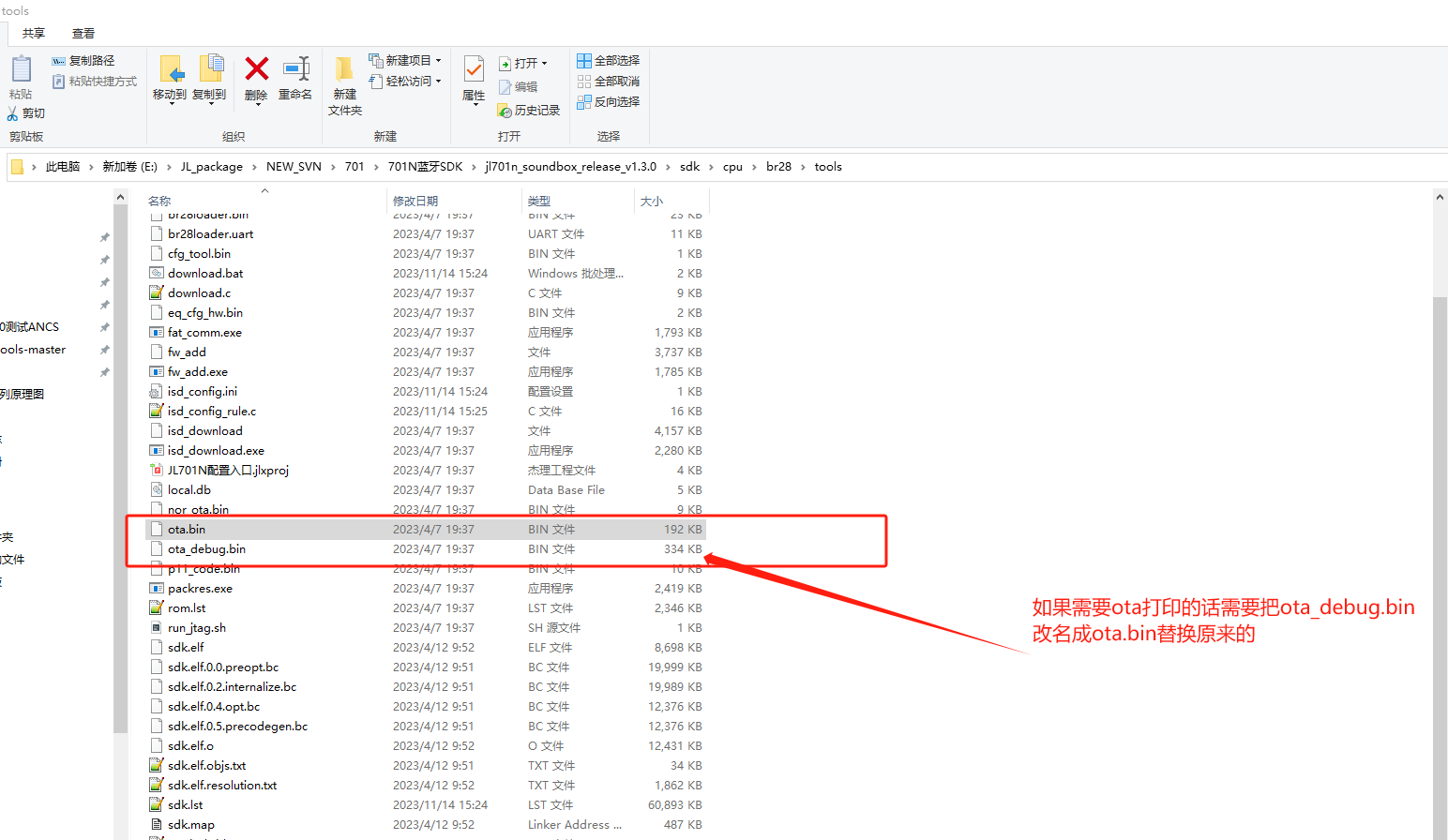Open the Share (共享) ribbon tab
This screenshot has height=840, width=1448.
point(34,33)
